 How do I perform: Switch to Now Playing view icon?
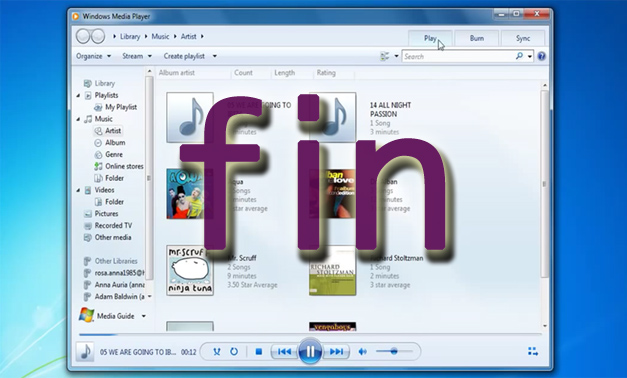point(533,352)
